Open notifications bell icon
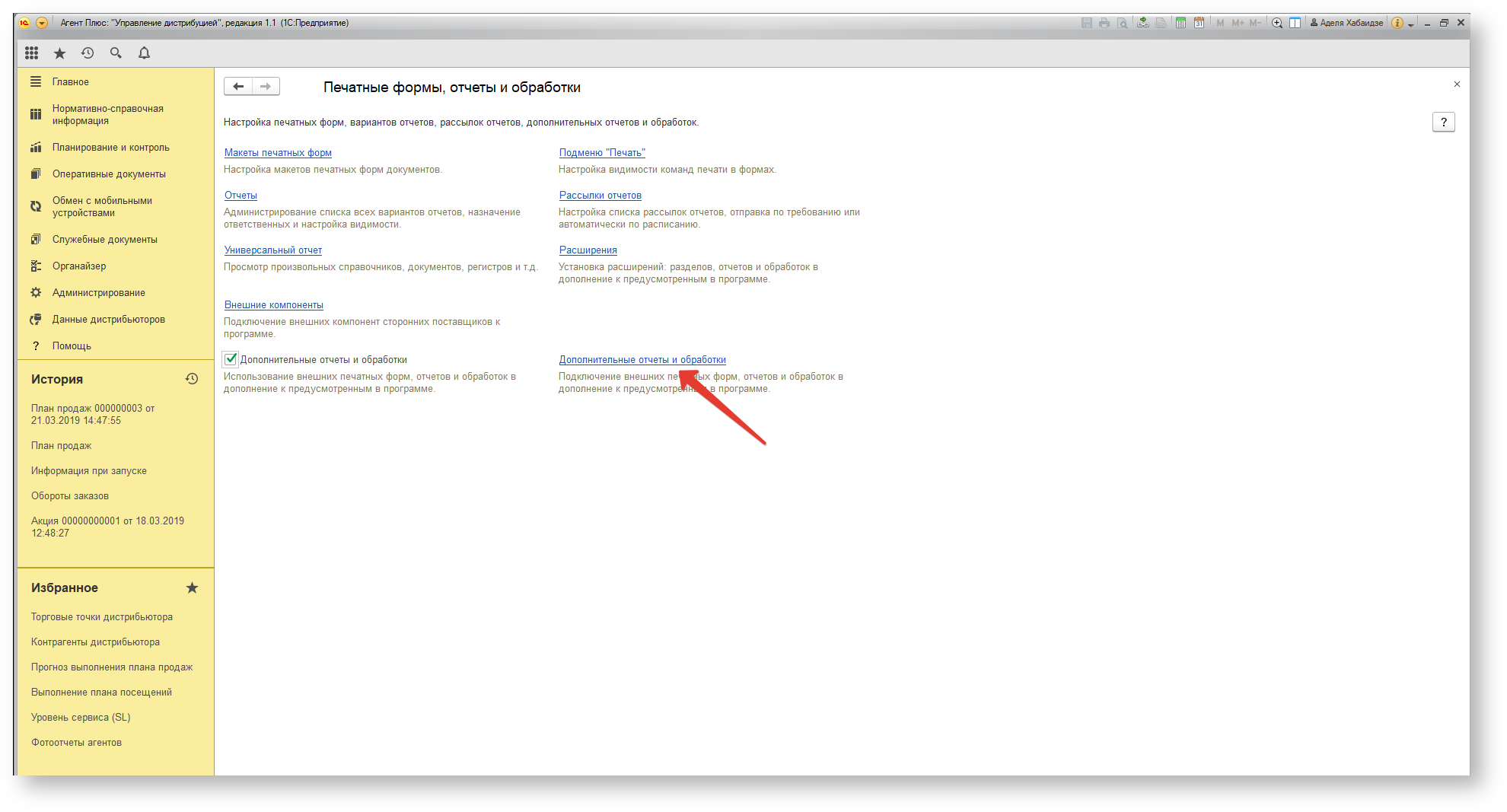Viewport: 1507px width, 812px height. coord(144,53)
